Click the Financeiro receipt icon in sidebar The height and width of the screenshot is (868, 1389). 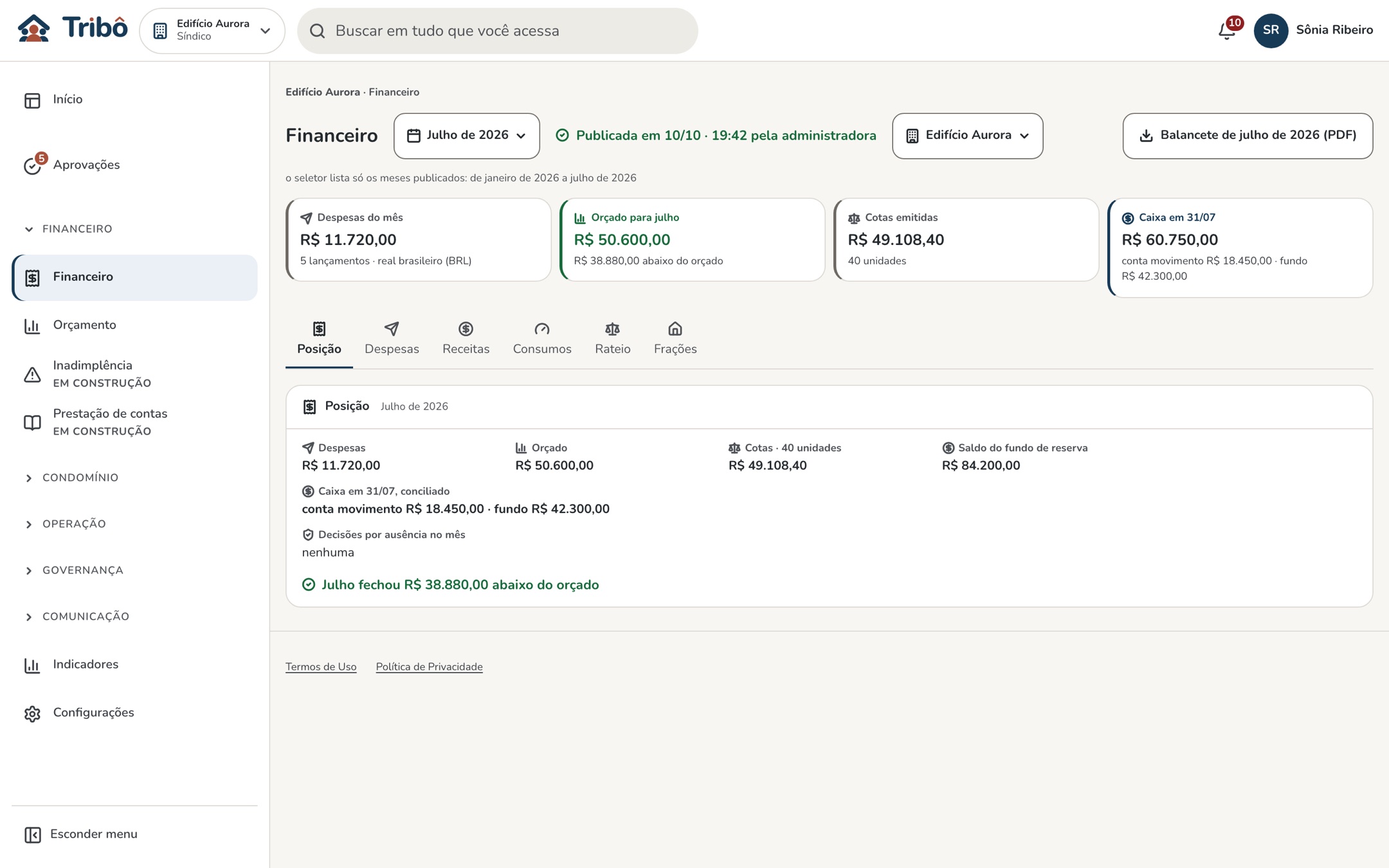(x=32, y=277)
